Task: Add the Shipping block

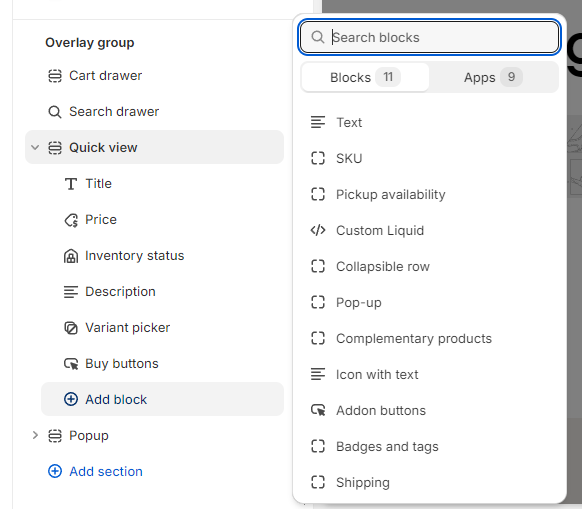Action: point(429,482)
